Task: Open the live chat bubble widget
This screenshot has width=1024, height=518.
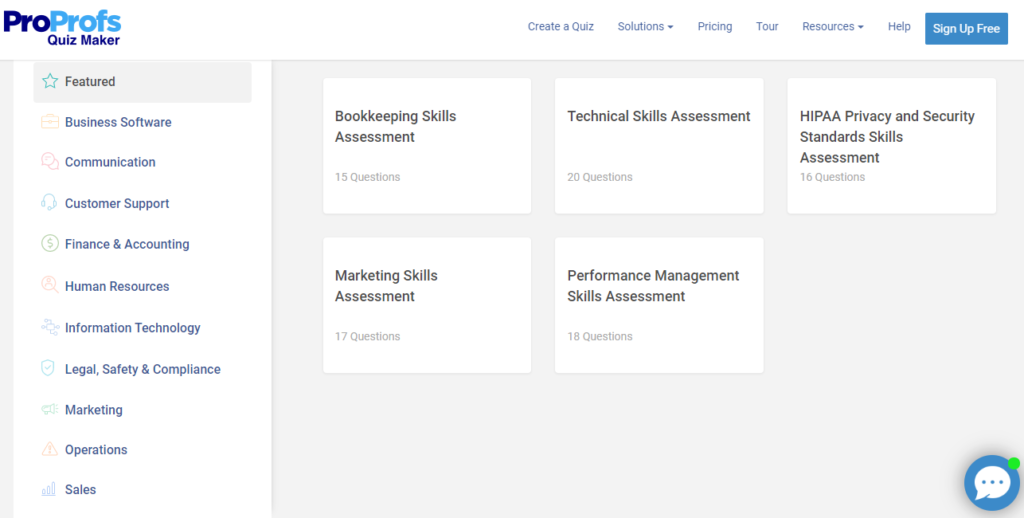Action: coord(991,484)
